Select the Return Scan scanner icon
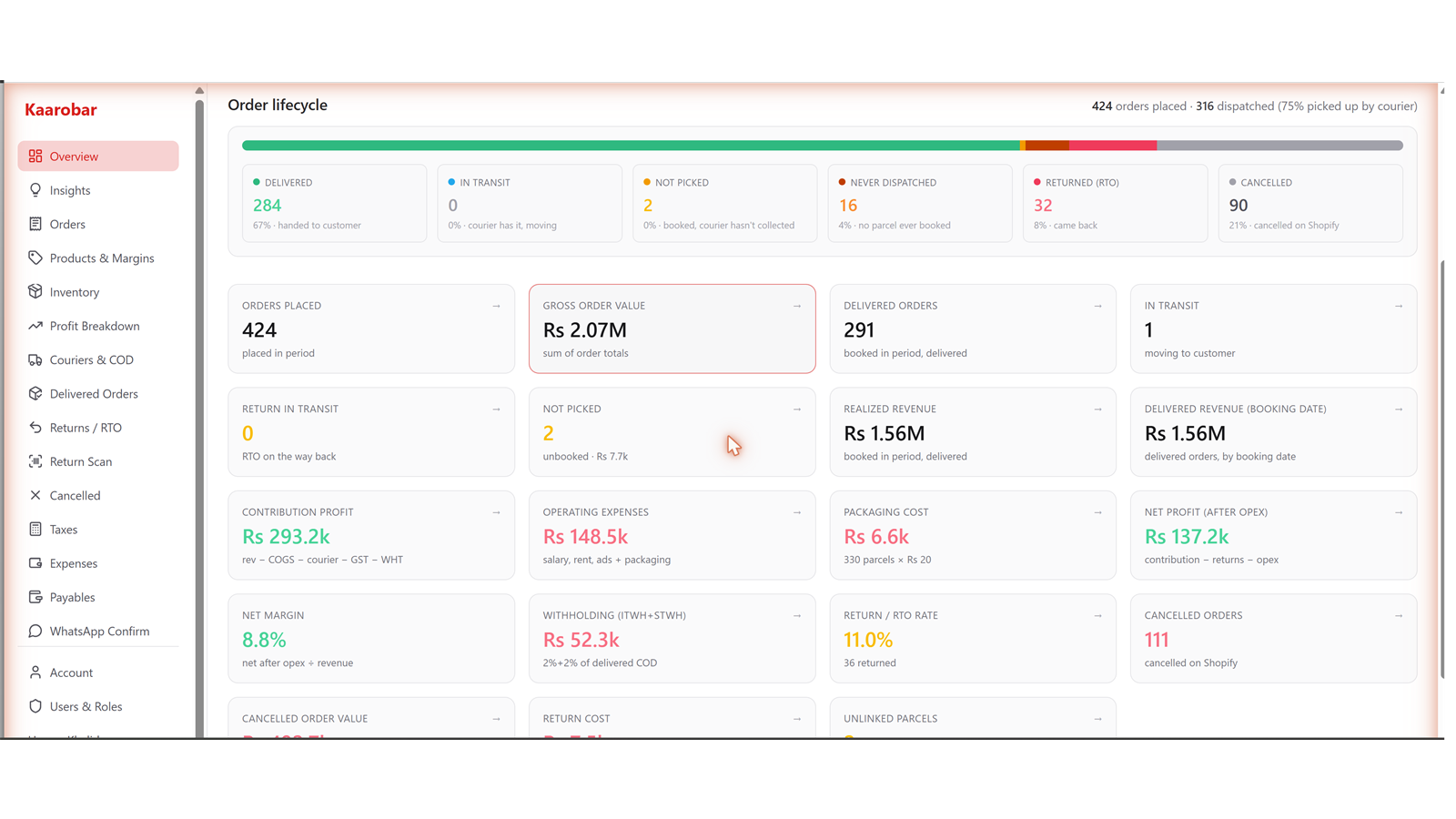Viewport: 1456px width, 819px height. 35,461
